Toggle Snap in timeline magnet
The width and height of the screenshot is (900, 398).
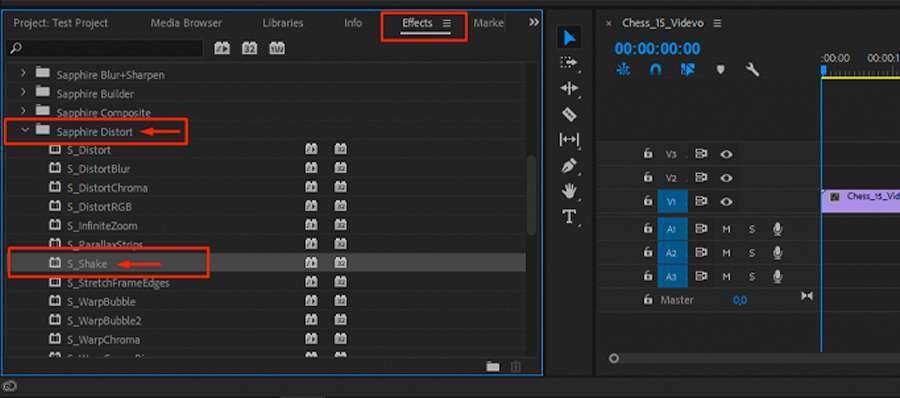[x=655, y=69]
